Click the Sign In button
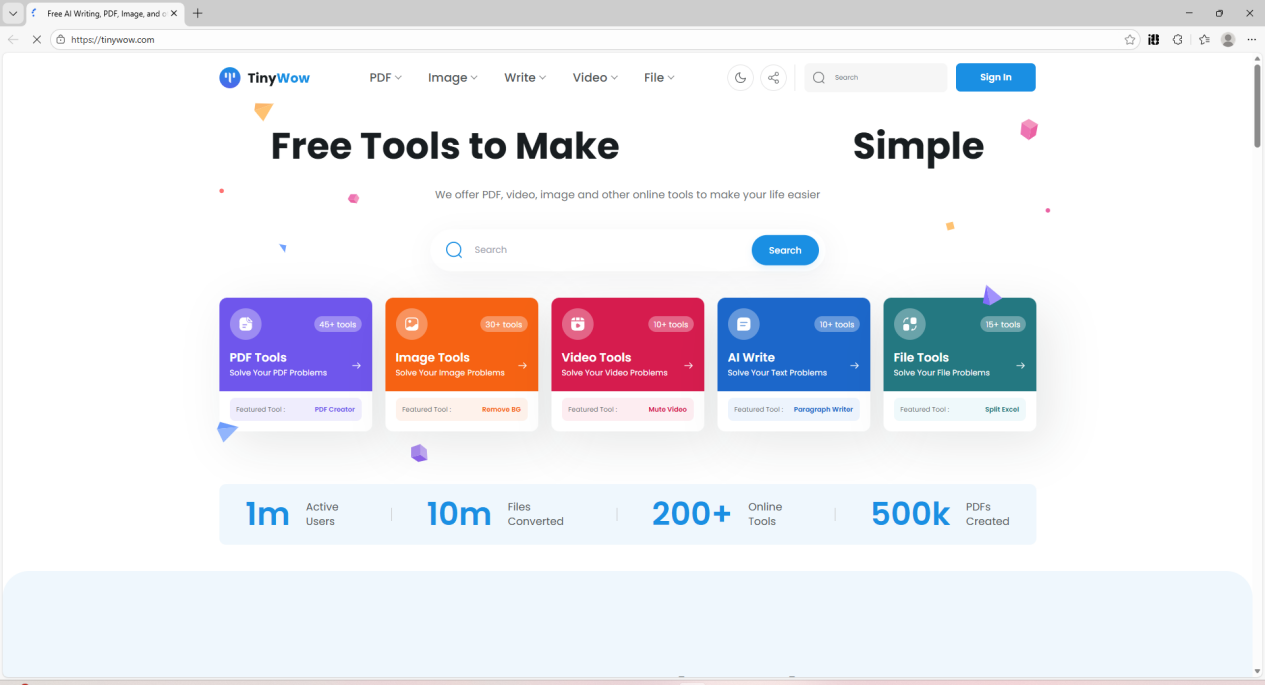Viewport: 1265px width, 685px height. point(996,77)
